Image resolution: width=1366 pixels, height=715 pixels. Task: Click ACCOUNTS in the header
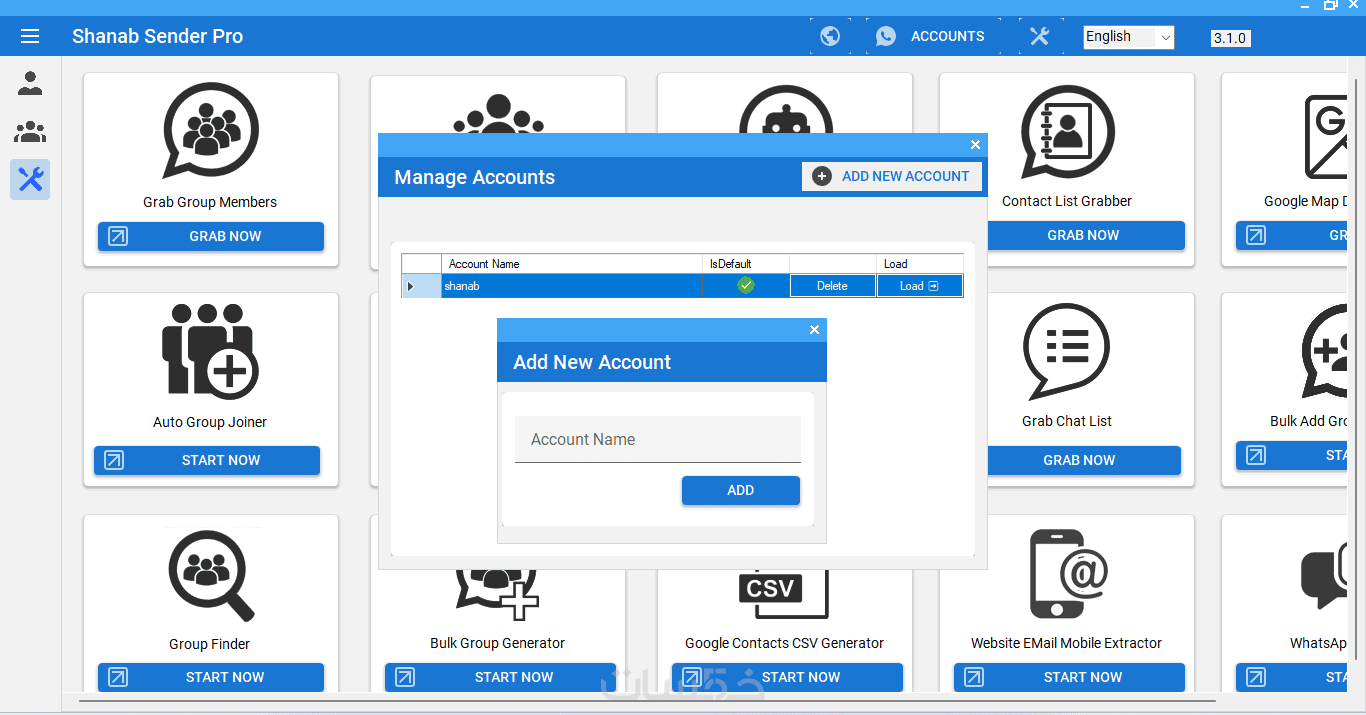[947, 36]
